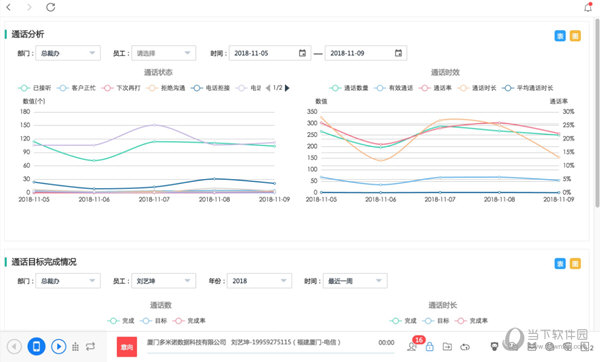Open the 部门 dropdown in 通话分析
This screenshot has height=362, width=600.
[68, 53]
